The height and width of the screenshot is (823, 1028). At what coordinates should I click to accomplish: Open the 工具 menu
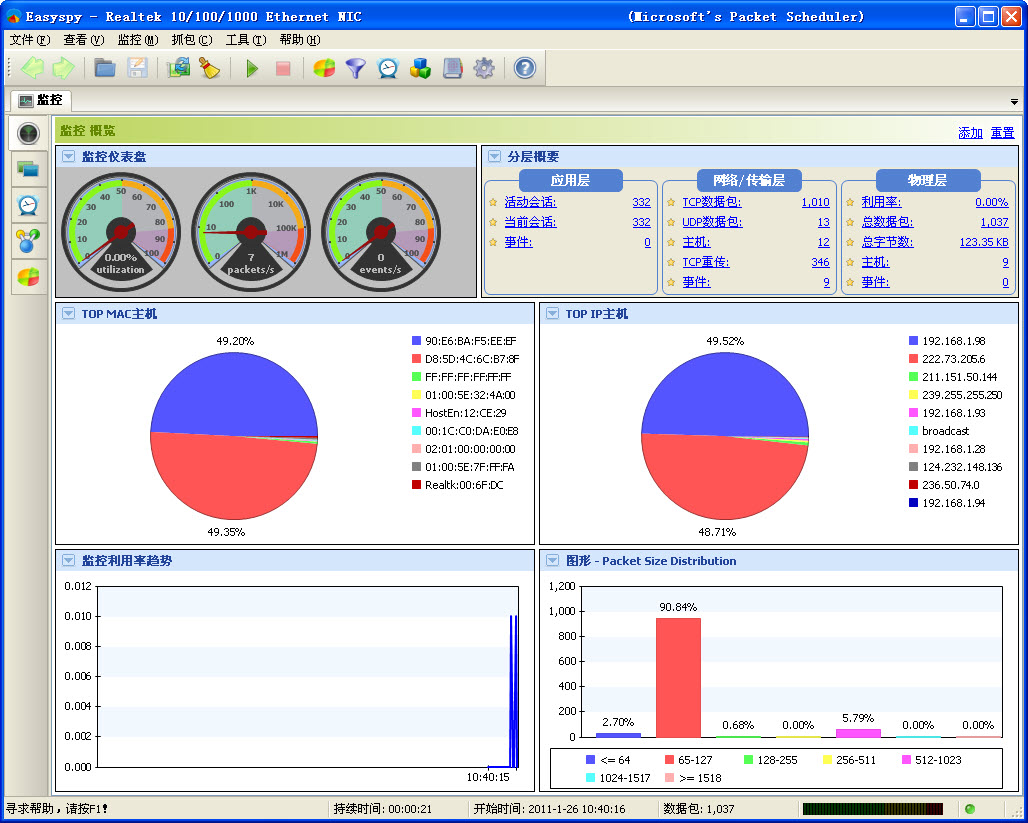245,40
